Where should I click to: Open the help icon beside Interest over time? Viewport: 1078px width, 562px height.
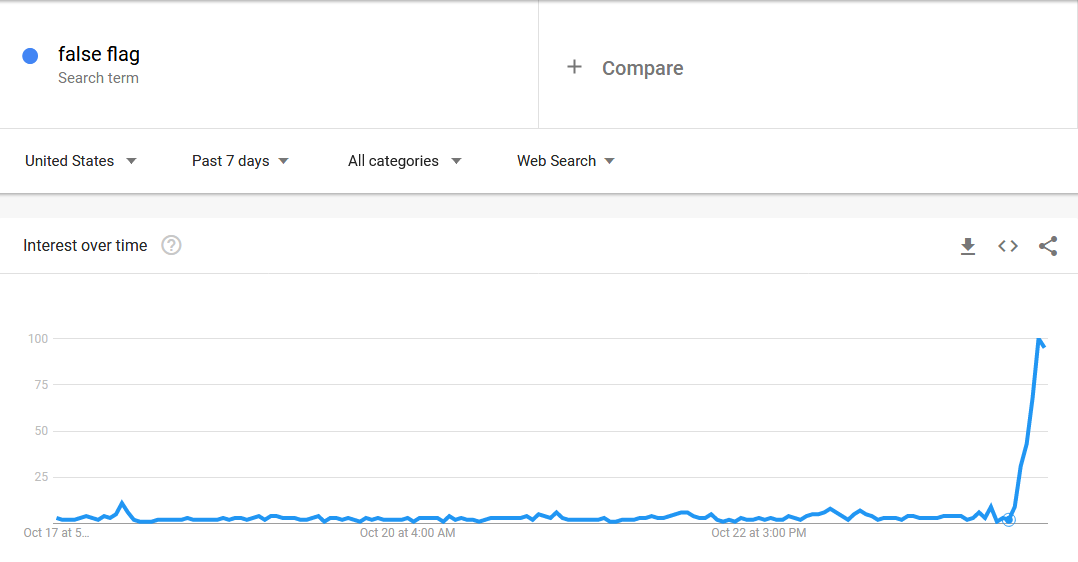pos(171,246)
